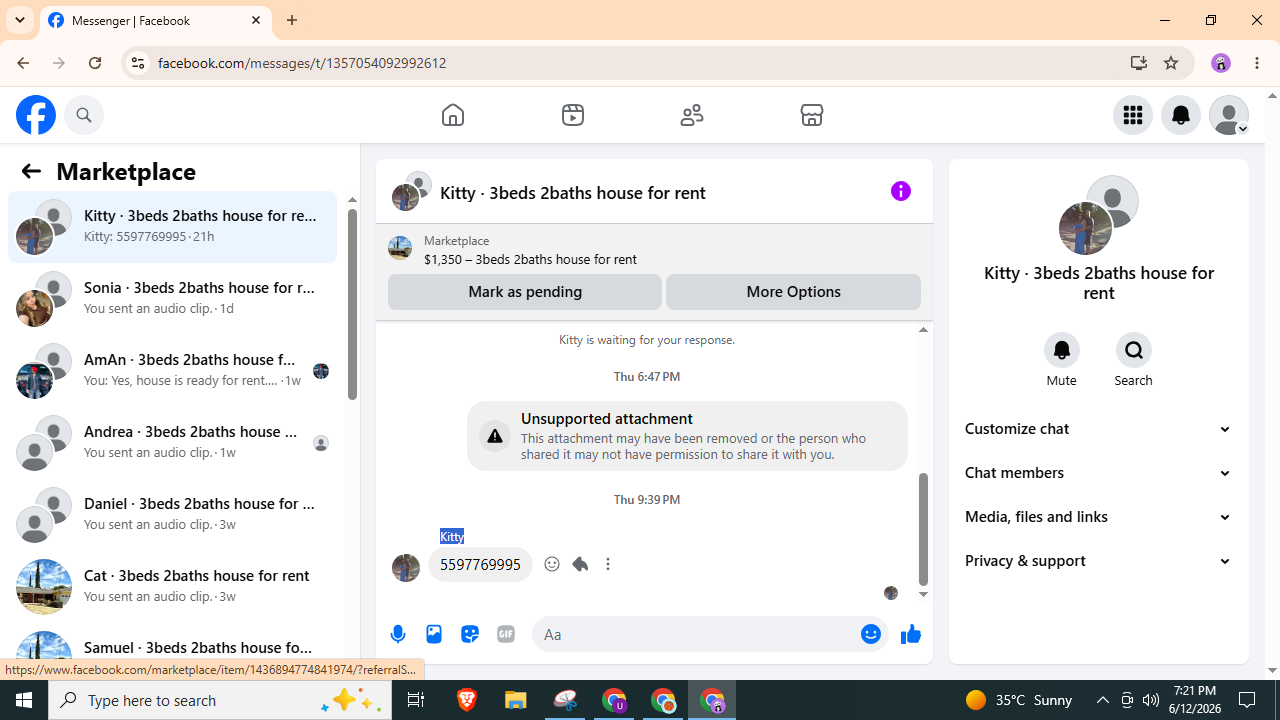
Task: Open Task View on taskbar
Action: click(416, 700)
